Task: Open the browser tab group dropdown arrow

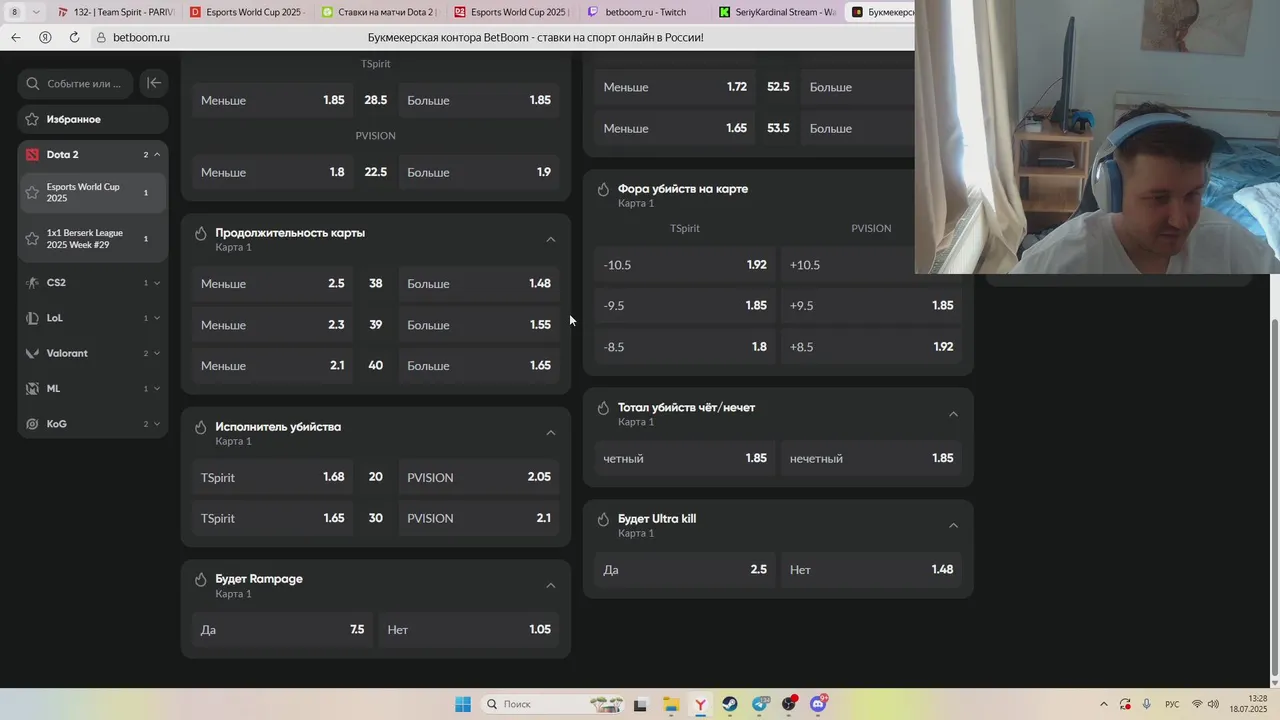Action: point(37,12)
